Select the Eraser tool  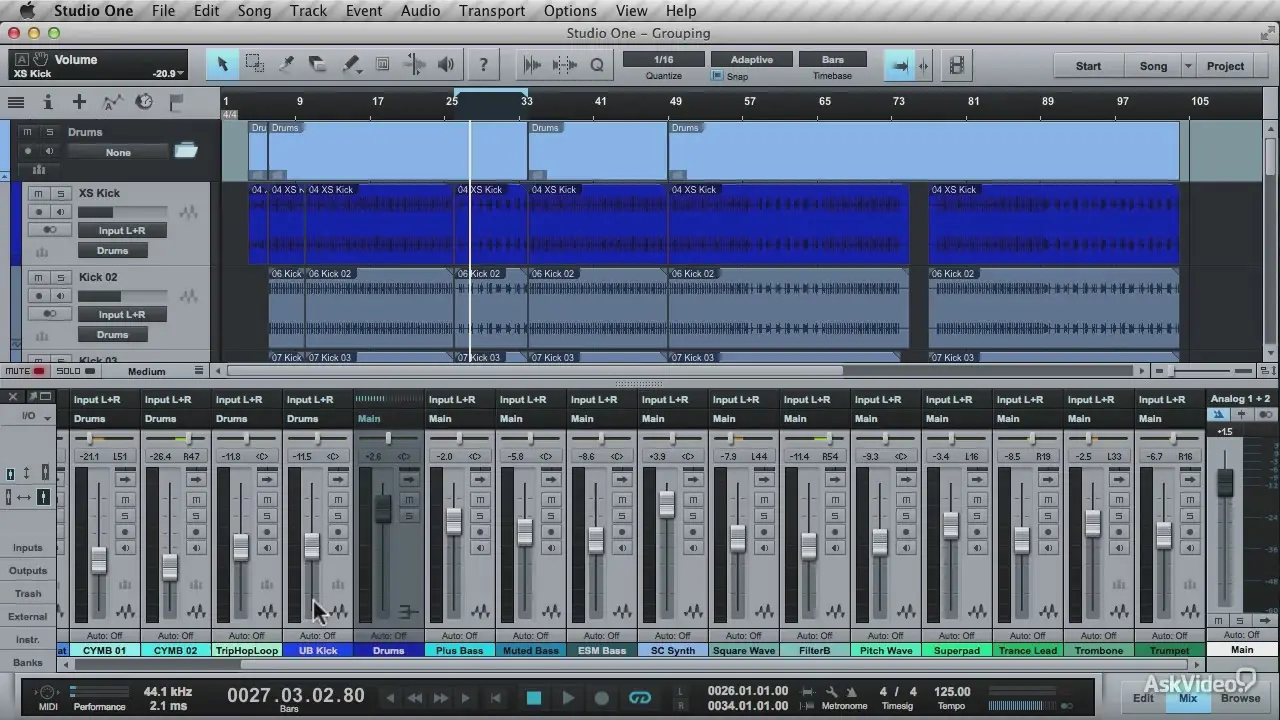[x=318, y=65]
